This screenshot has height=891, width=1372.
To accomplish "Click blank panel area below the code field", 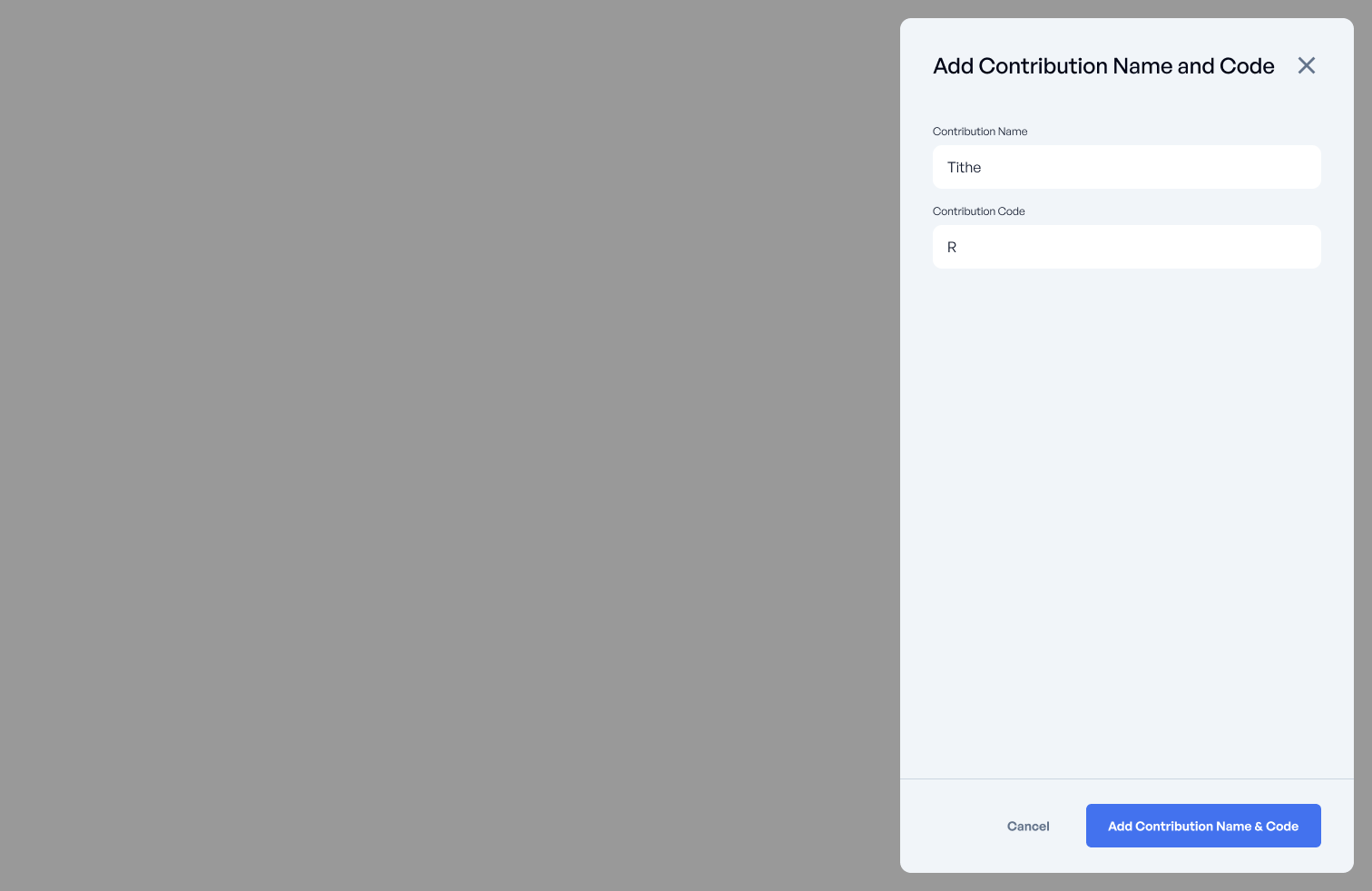I will (x=1125, y=517).
